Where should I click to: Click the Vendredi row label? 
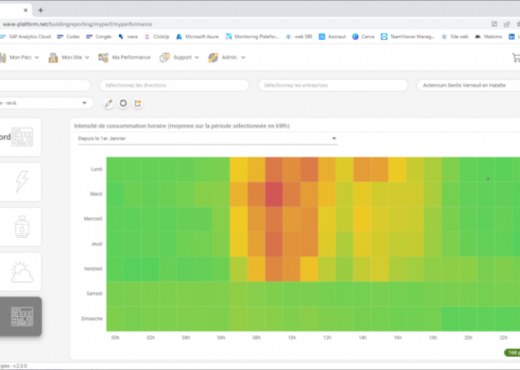(93, 269)
